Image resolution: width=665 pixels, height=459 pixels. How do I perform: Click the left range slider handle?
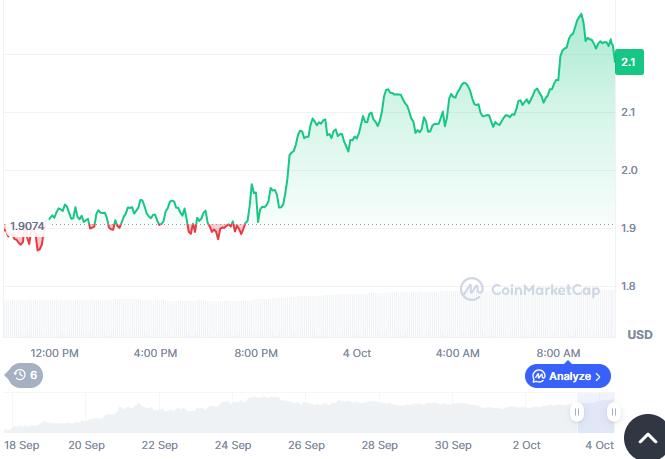coord(577,412)
